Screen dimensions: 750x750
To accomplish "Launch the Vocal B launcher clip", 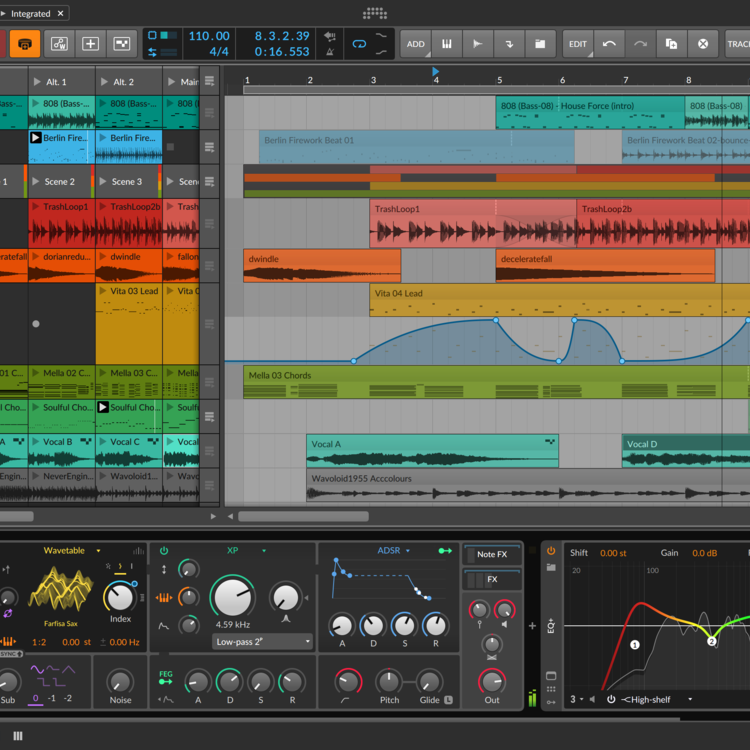I will click(x=35, y=441).
